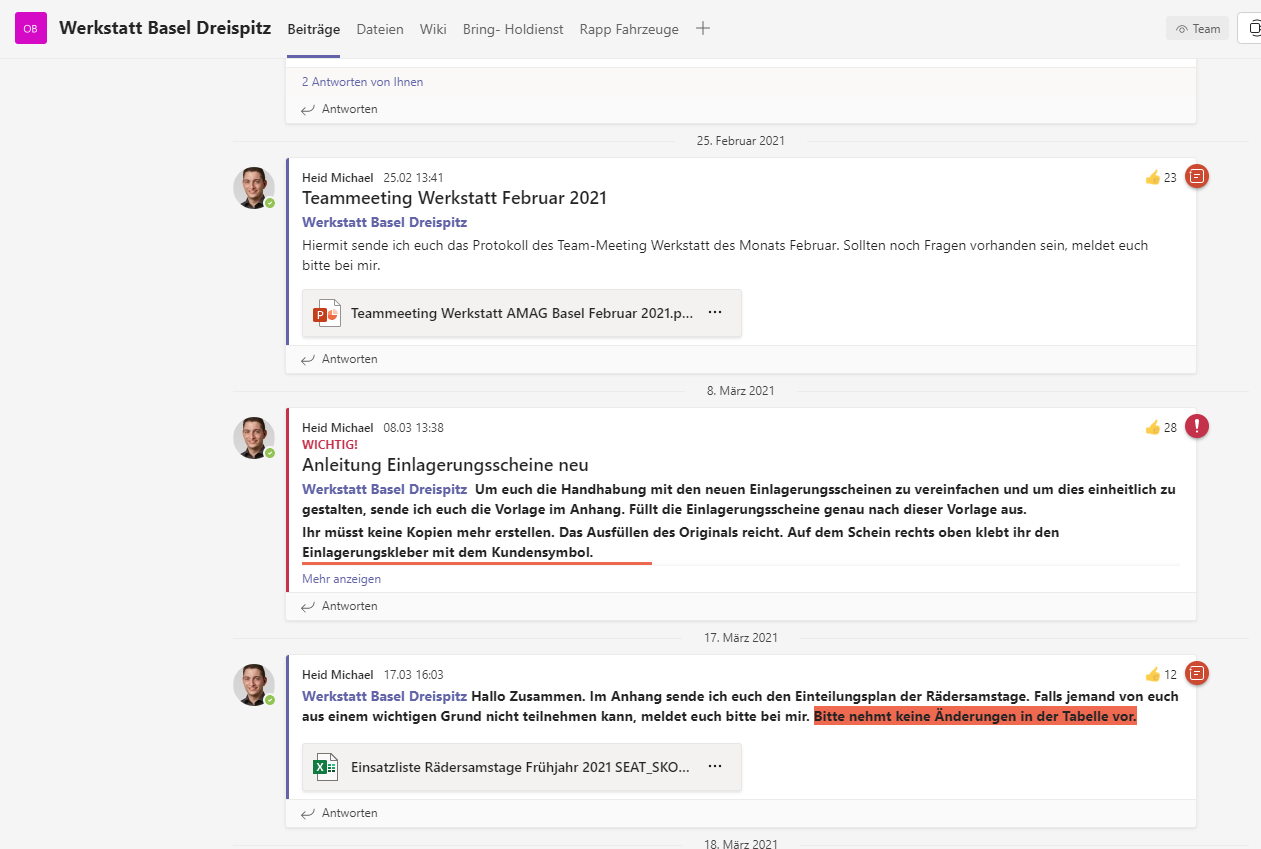Click thumbs-up reaction with 12 likes
This screenshot has height=849, width=1261.
point(1160,674)
